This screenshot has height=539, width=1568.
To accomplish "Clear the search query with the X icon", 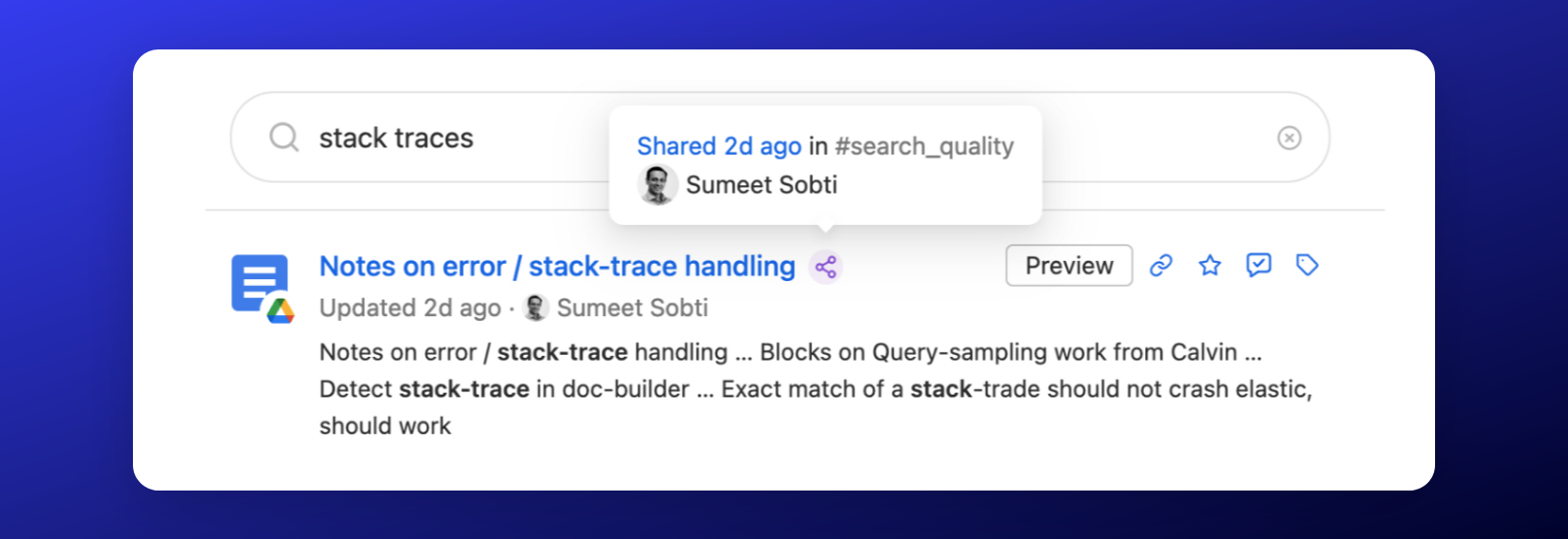I will coord(1289,138).
